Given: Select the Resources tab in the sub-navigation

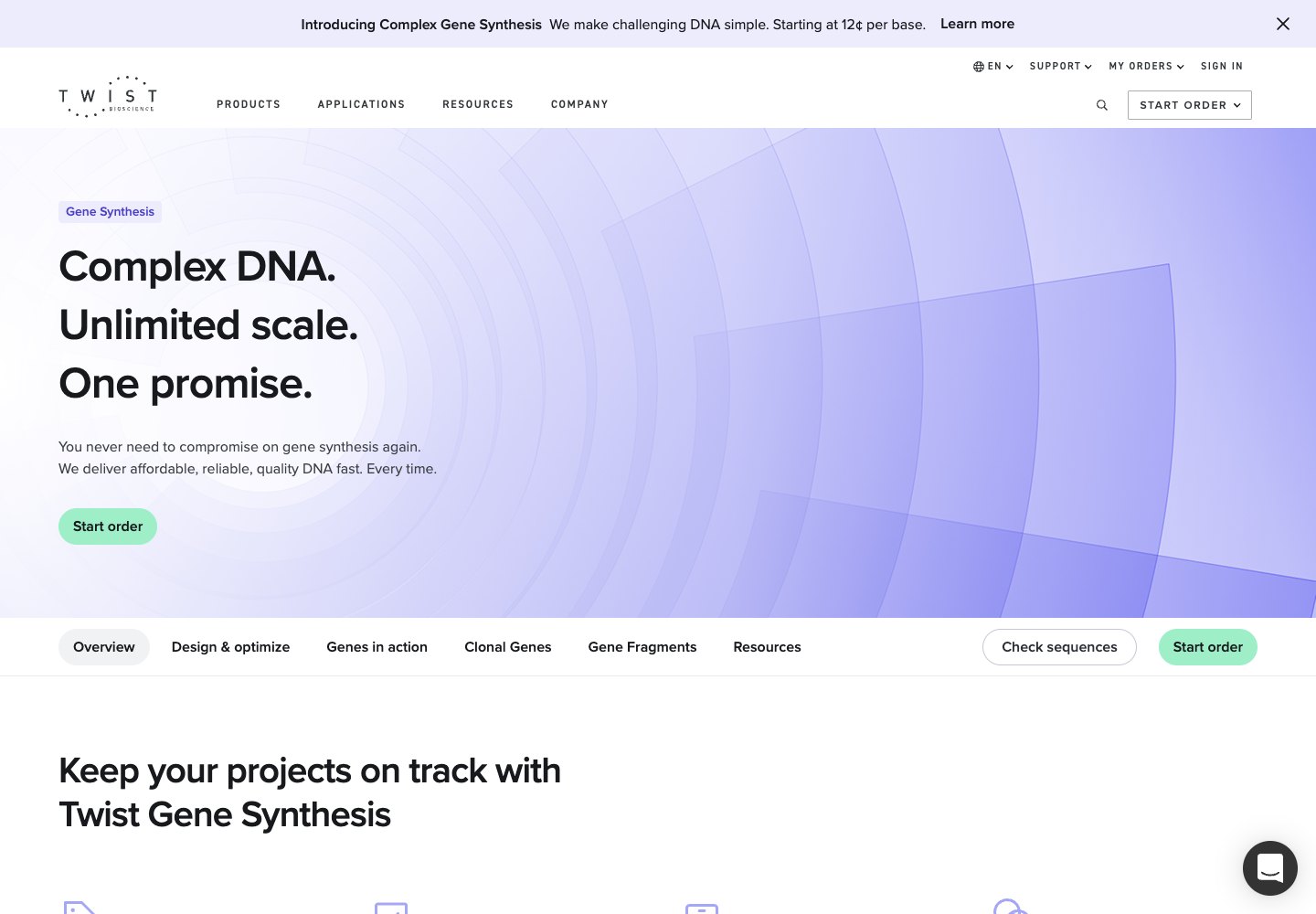Looking at the screenshot, I should (x=767, y=647).
